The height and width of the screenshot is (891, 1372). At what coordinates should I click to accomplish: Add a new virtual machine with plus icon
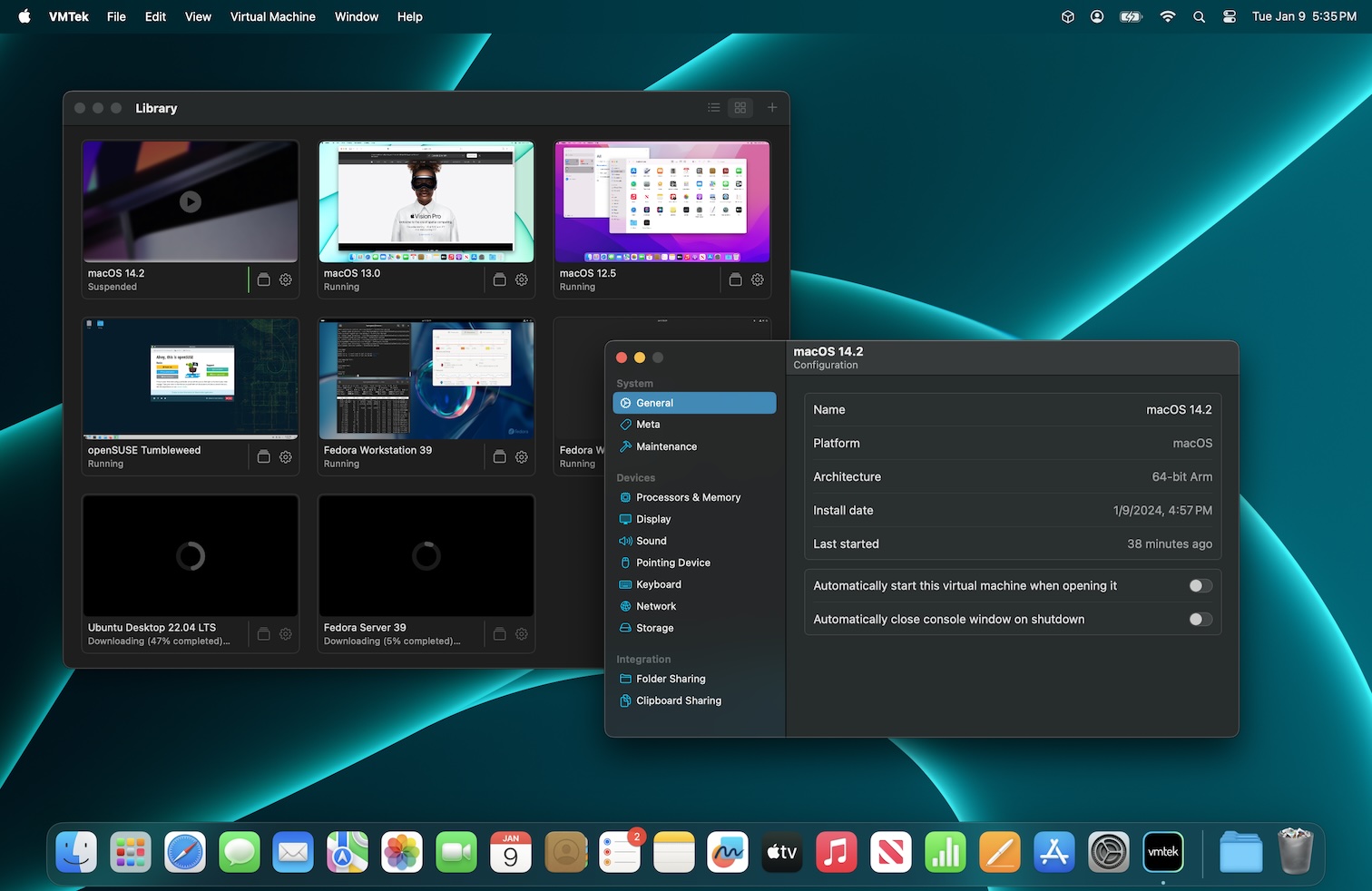click(772, 108)
